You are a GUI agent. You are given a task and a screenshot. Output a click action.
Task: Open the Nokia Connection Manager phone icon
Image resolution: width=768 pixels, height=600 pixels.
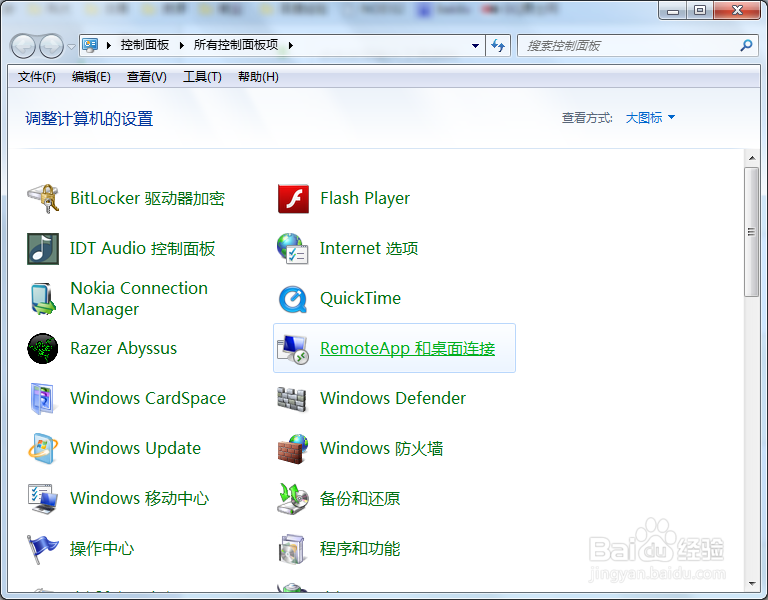43,299
